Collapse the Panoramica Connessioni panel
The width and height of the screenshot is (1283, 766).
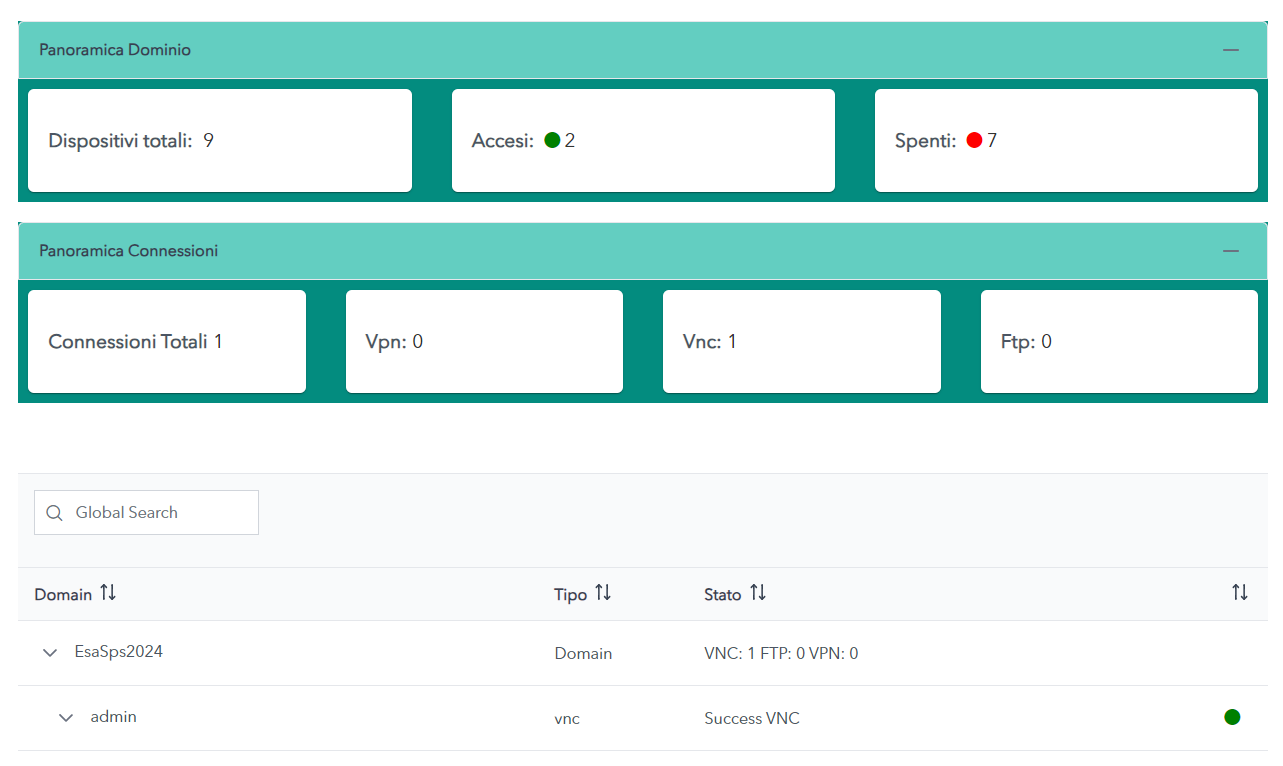click(x=1230, y=251)
